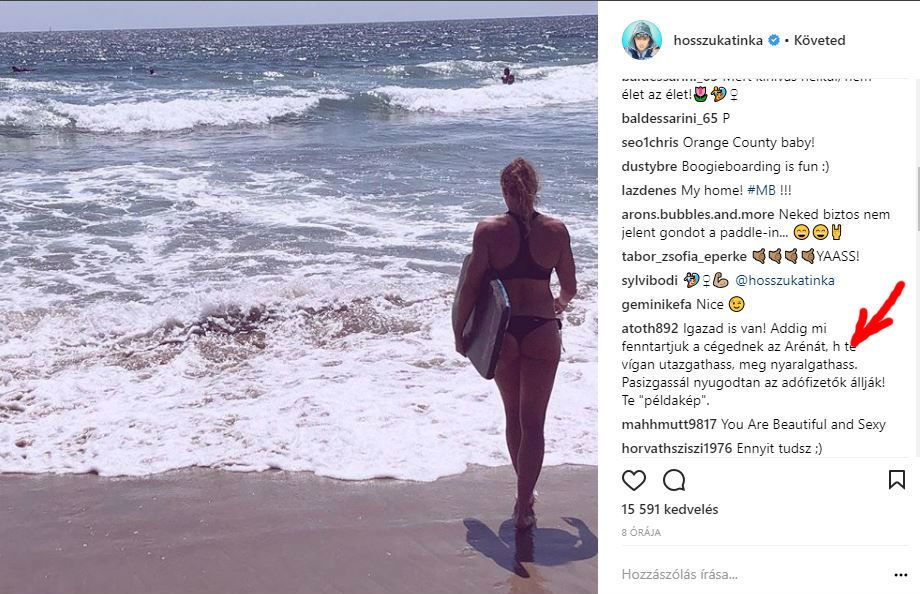The image size is (920, 594).
Task: Open commenter dustybre's profile
Action: tap(649, 167)
